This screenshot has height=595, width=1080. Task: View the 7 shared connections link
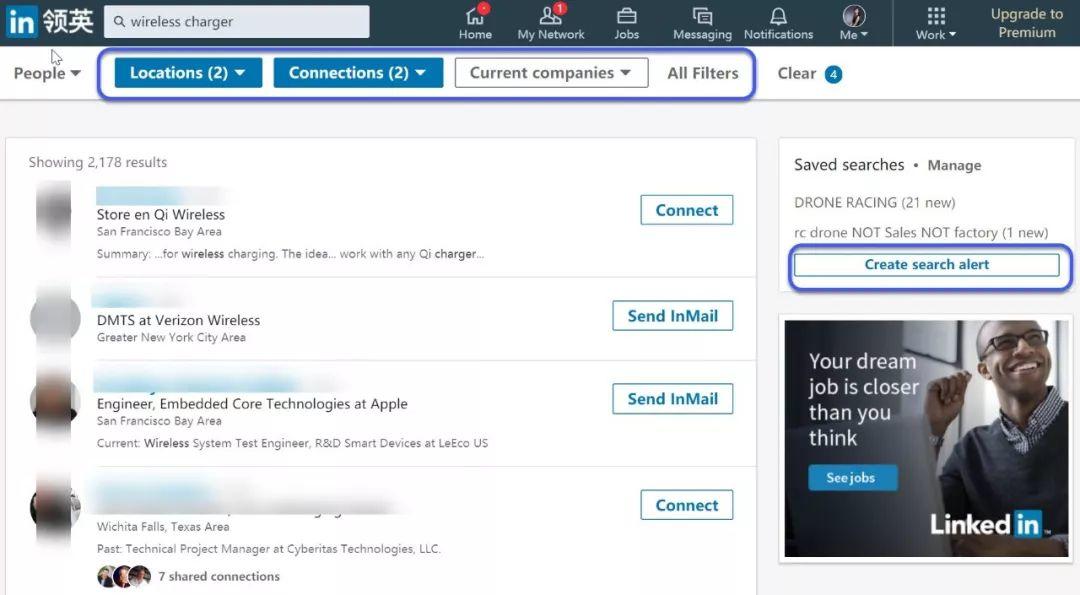point(219,576)
